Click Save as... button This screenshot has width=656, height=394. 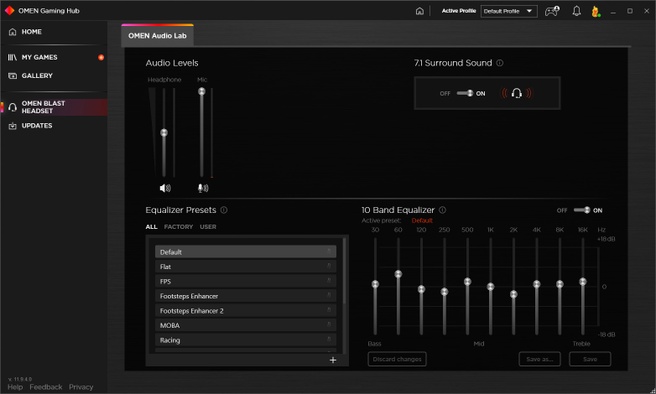540,359
